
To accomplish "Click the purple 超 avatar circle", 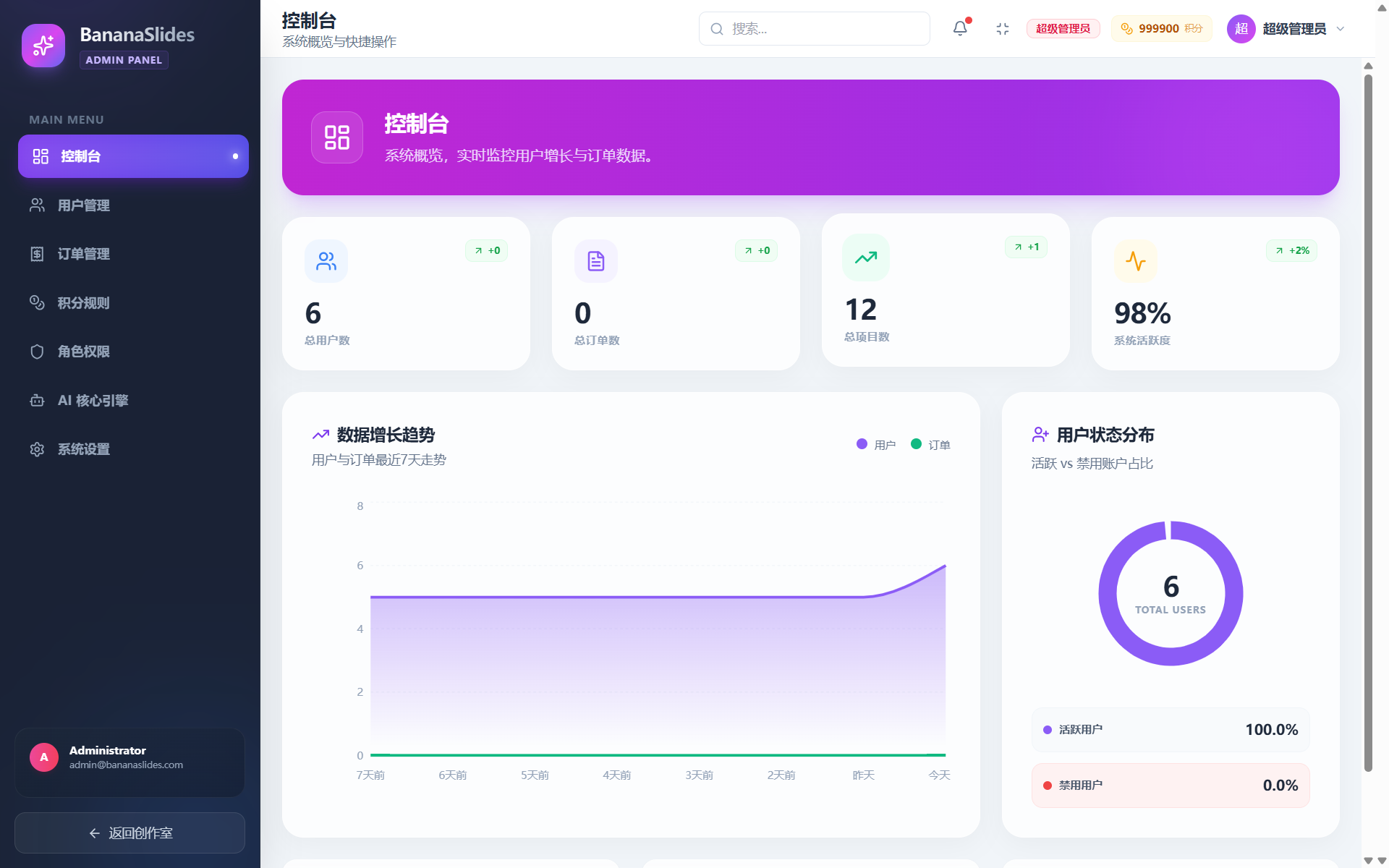I will click(x=1241, y=29).
